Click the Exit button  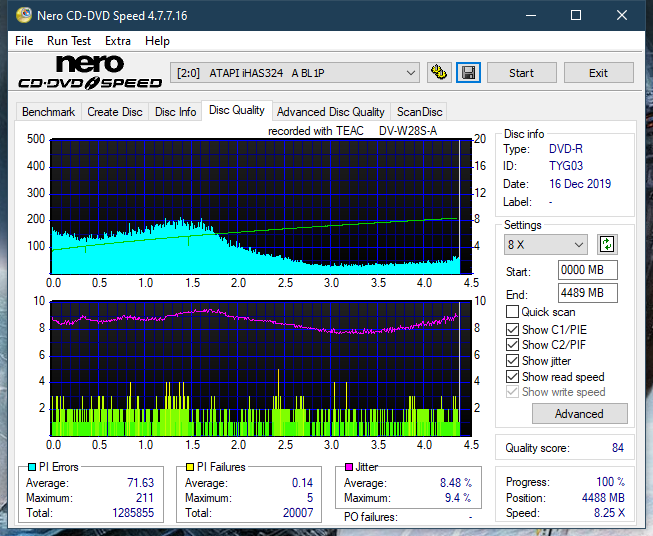tap(598, 73)
